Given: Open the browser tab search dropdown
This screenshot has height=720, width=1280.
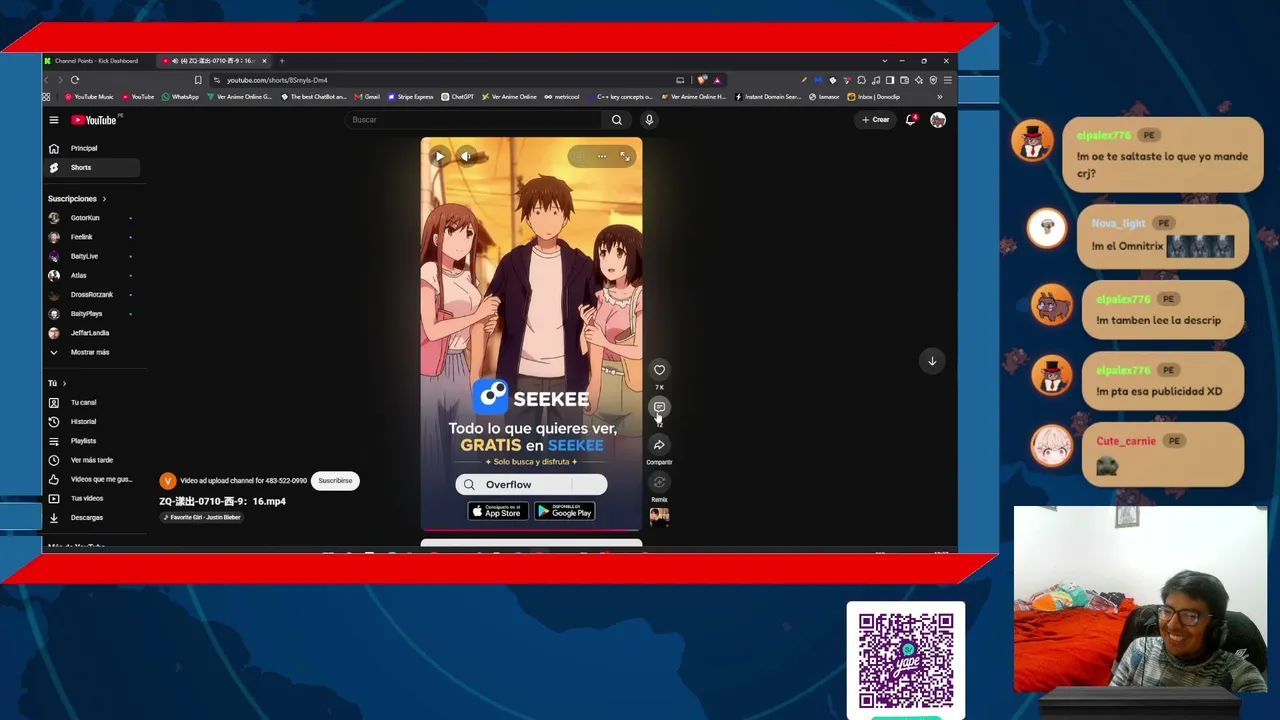Looking at the screenshot, I should (884, 61).
